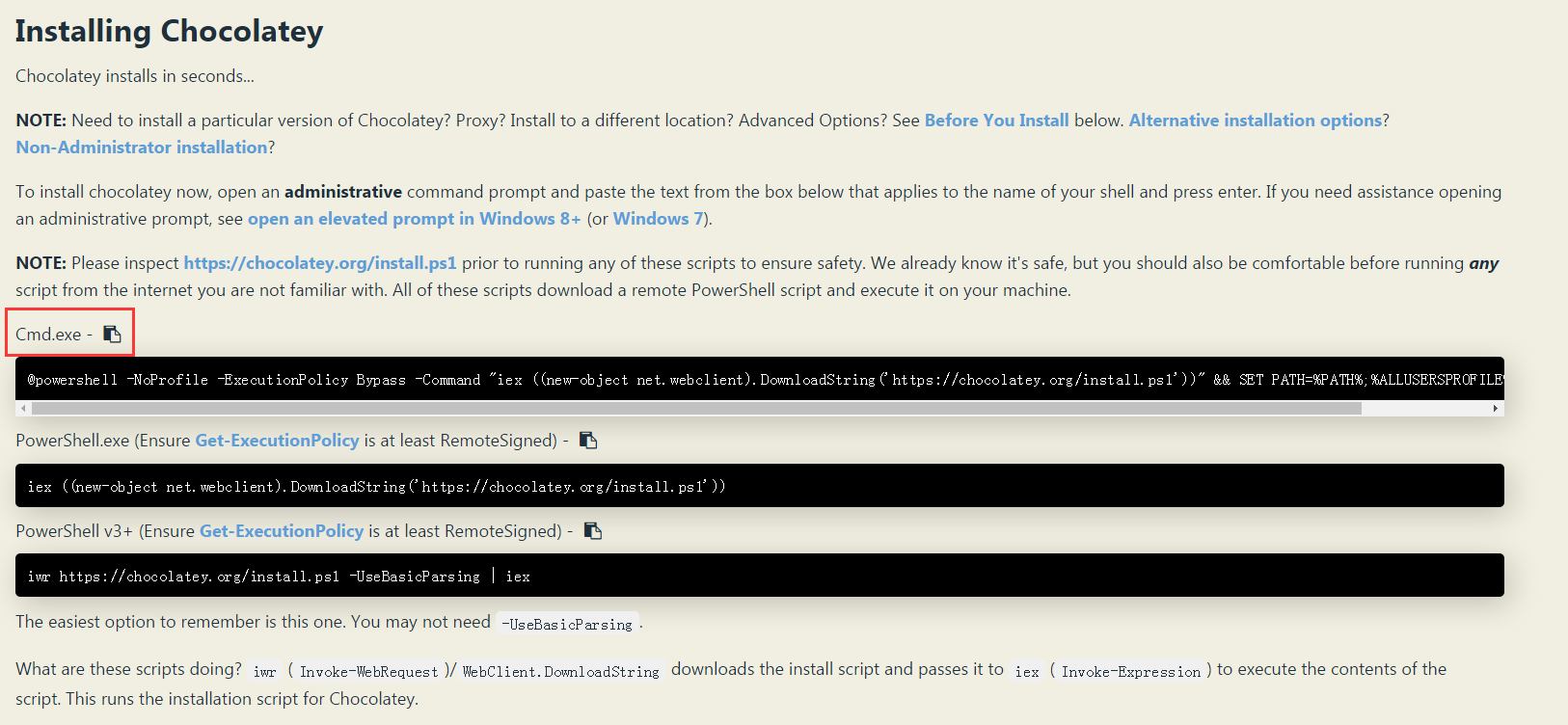Follow open an elevated prompt in Windows 8+ link
Screen dimensions: 1568x725
pyautogui.click(x=414, y=219)
